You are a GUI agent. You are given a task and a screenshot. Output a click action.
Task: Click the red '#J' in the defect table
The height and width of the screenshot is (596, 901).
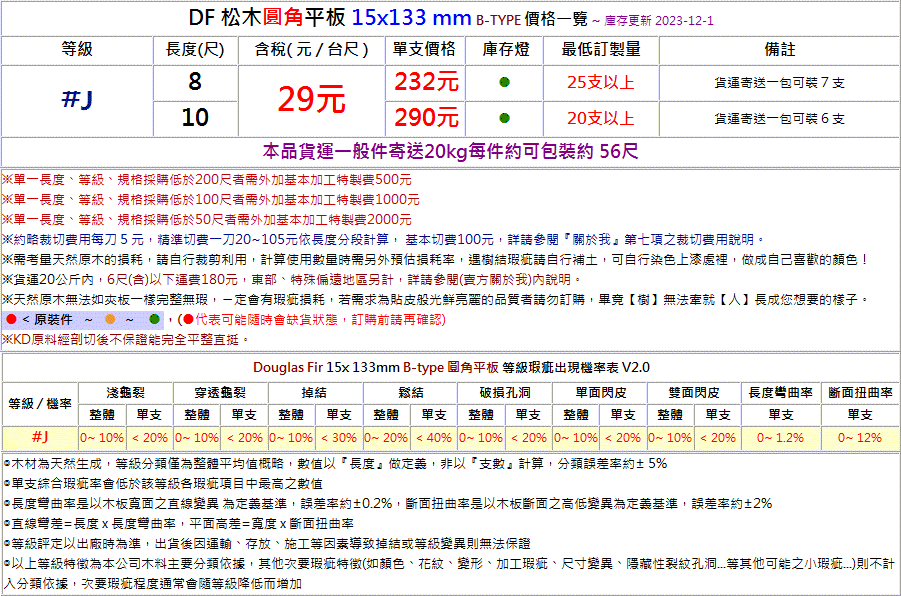(x=40, y=437)
